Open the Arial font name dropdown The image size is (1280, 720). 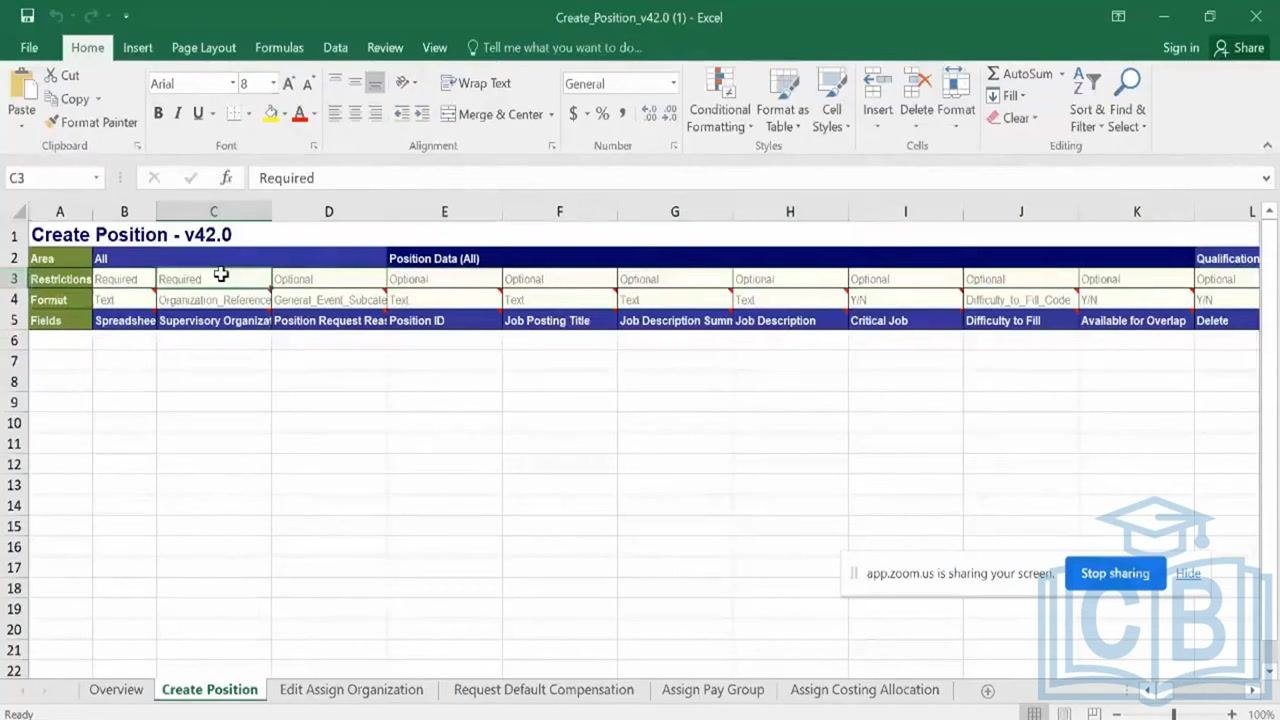pos(232,84)
